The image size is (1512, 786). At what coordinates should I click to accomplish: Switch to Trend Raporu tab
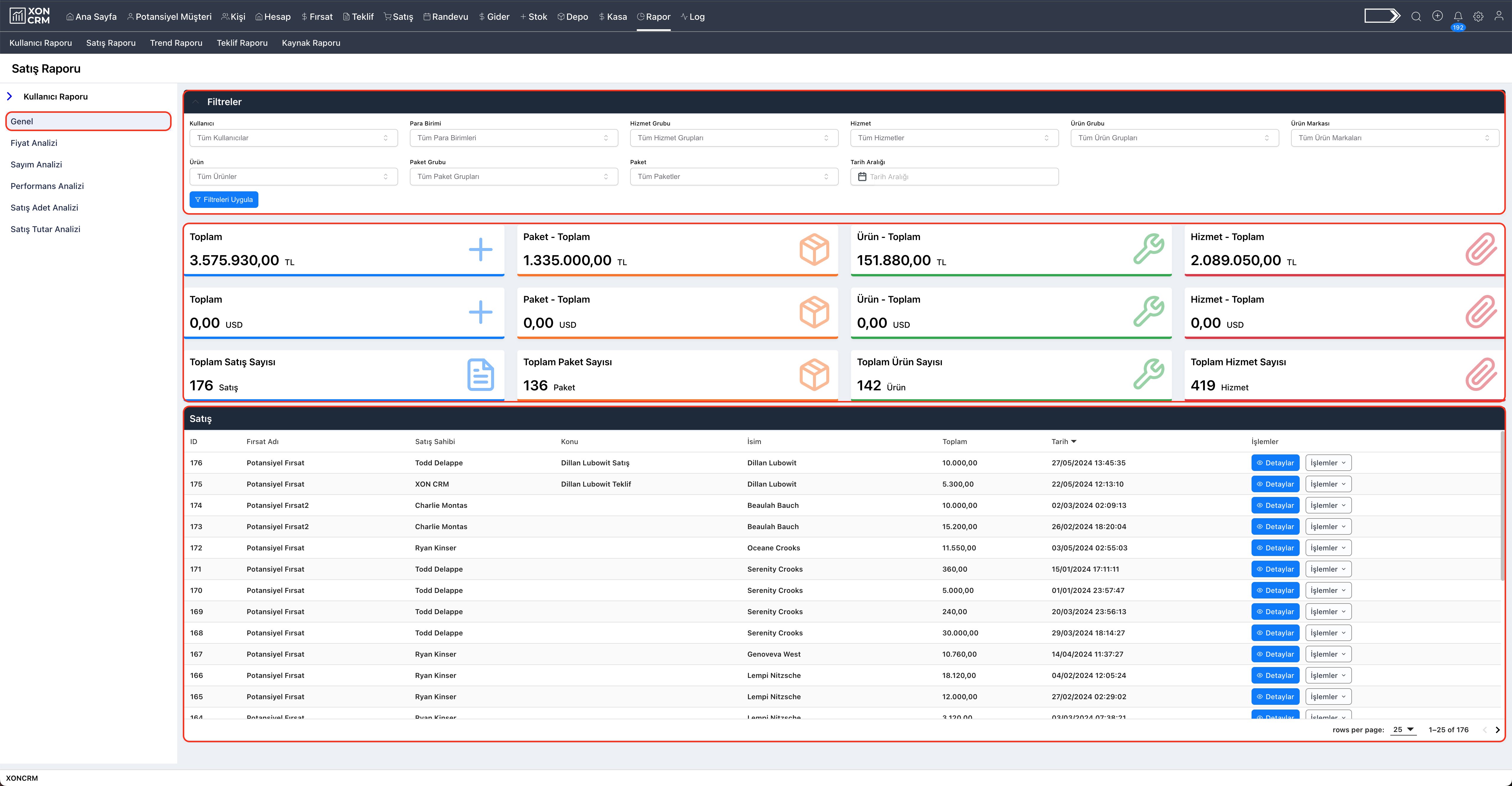click(x=176, y=43)
